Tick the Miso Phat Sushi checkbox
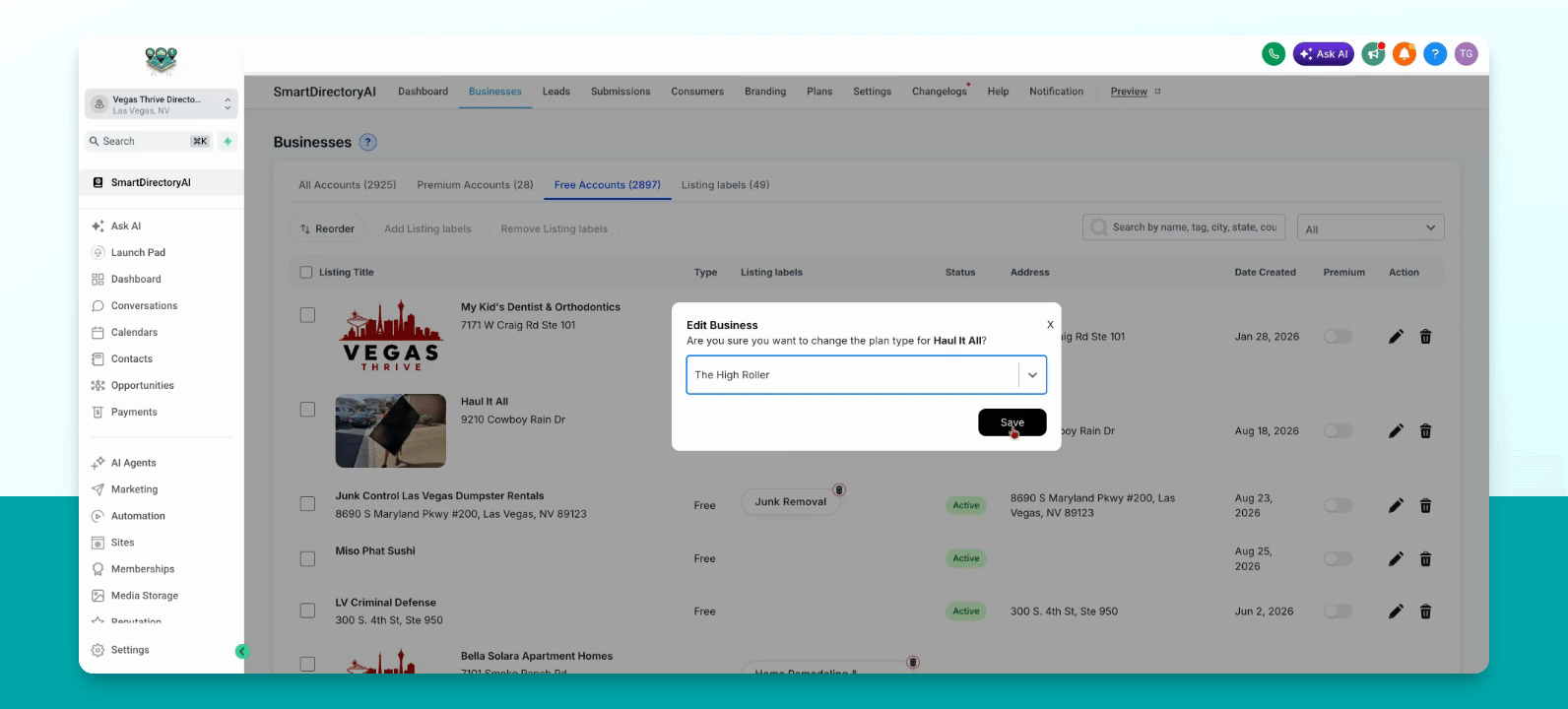 point(307,559)
